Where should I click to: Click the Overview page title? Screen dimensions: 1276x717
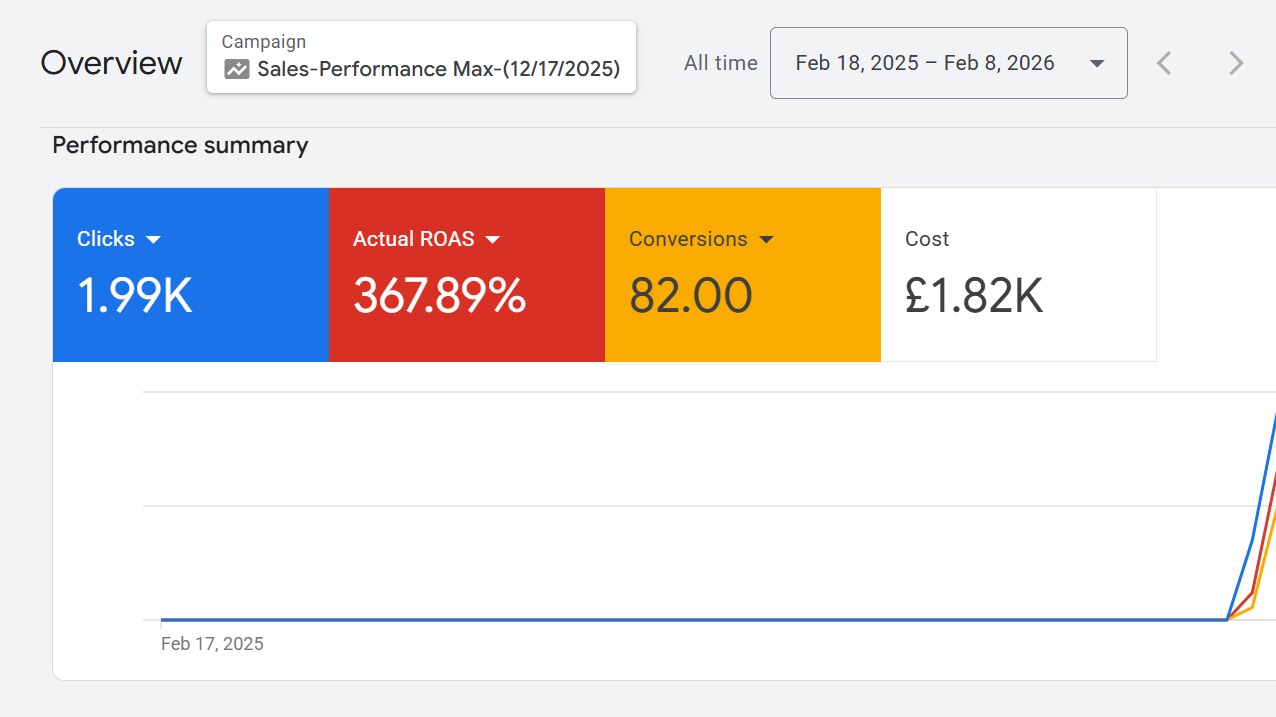coord(111,63)
